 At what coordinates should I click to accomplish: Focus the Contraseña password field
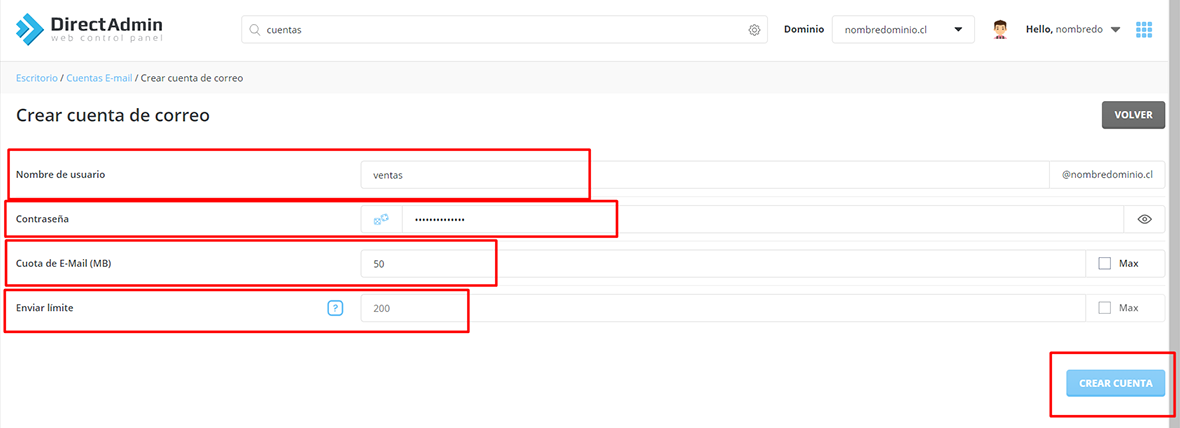point(762,220)
